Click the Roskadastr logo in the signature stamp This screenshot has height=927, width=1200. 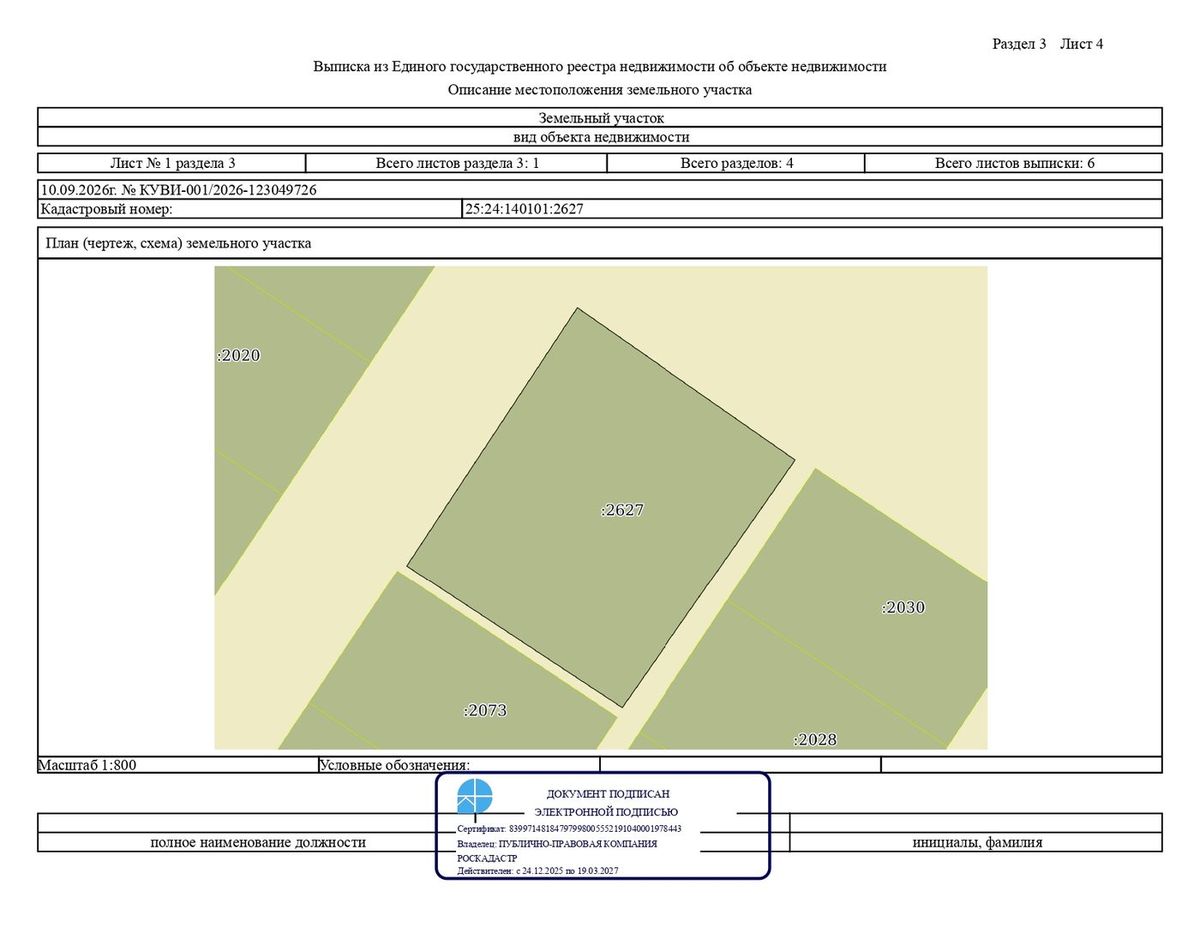point(475,797)
